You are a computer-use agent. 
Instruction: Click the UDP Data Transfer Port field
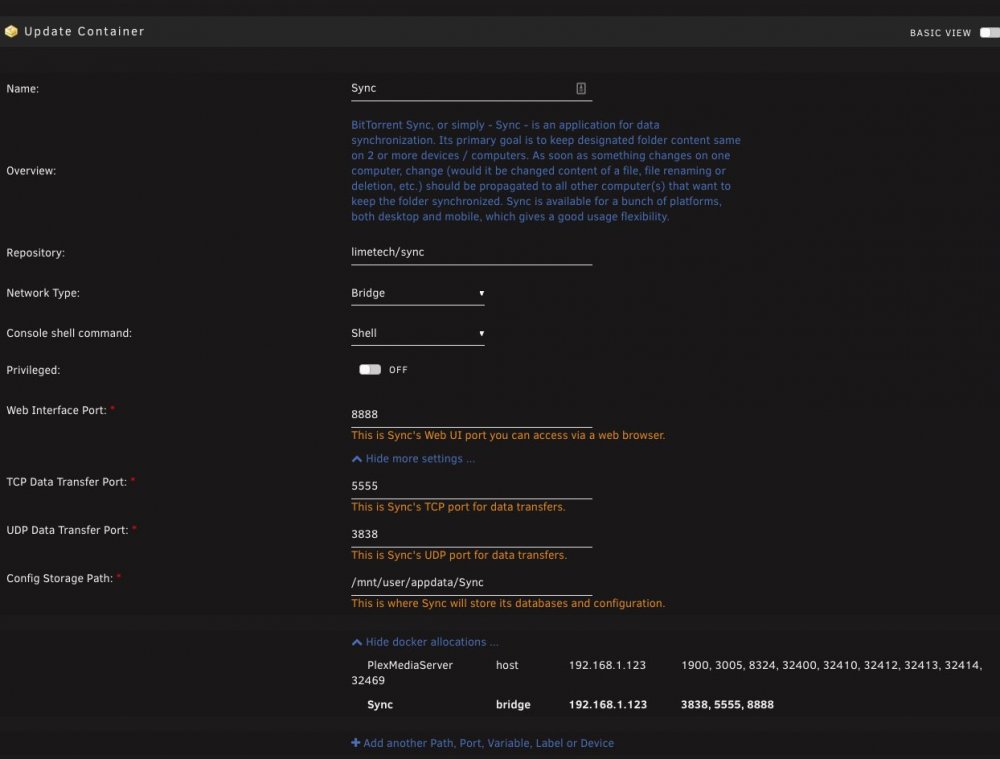pyautogui.click(x=471, y=534)
